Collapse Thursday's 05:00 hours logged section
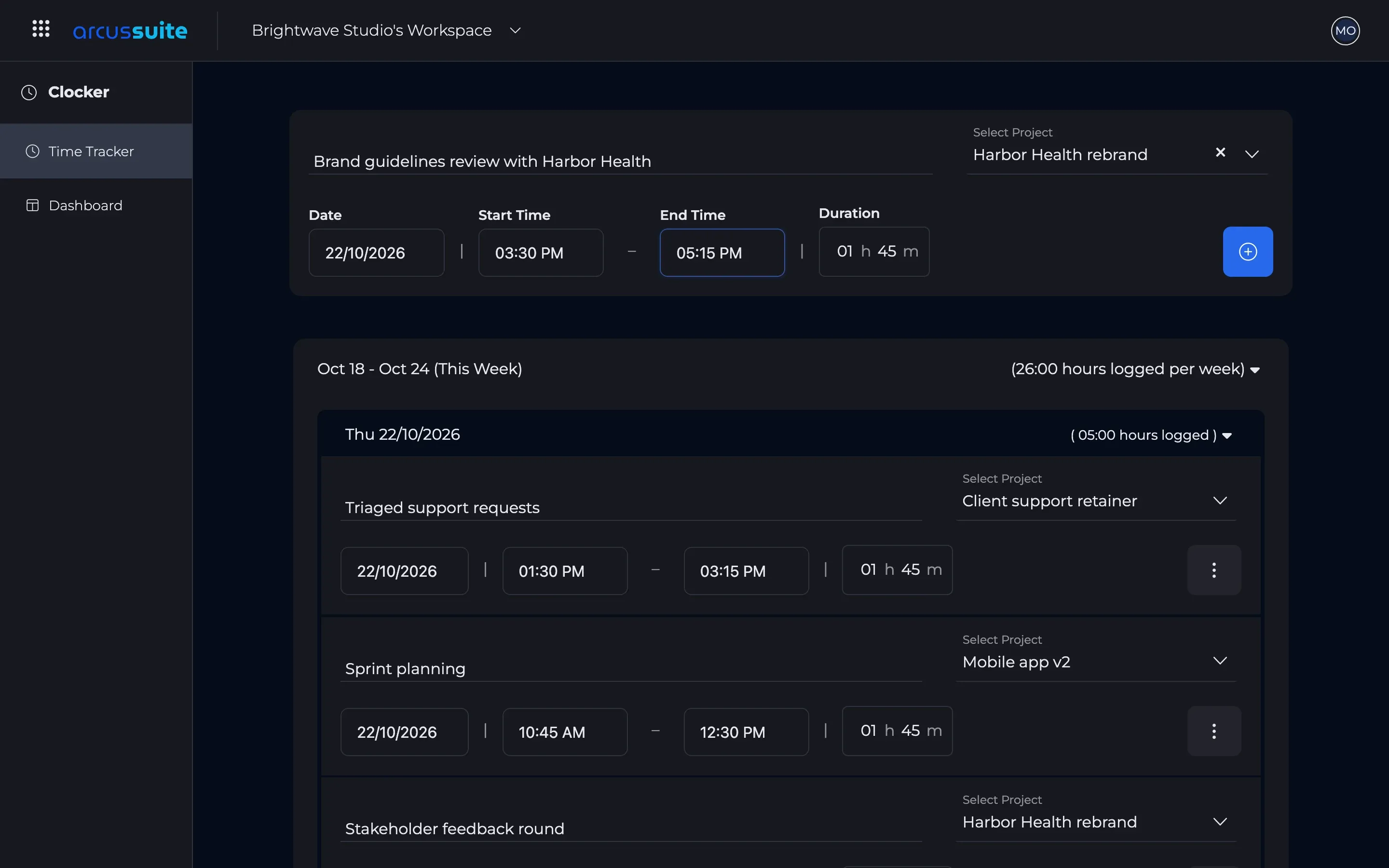This screenshot has width=1389, height=868. (x=1226, y=436)
